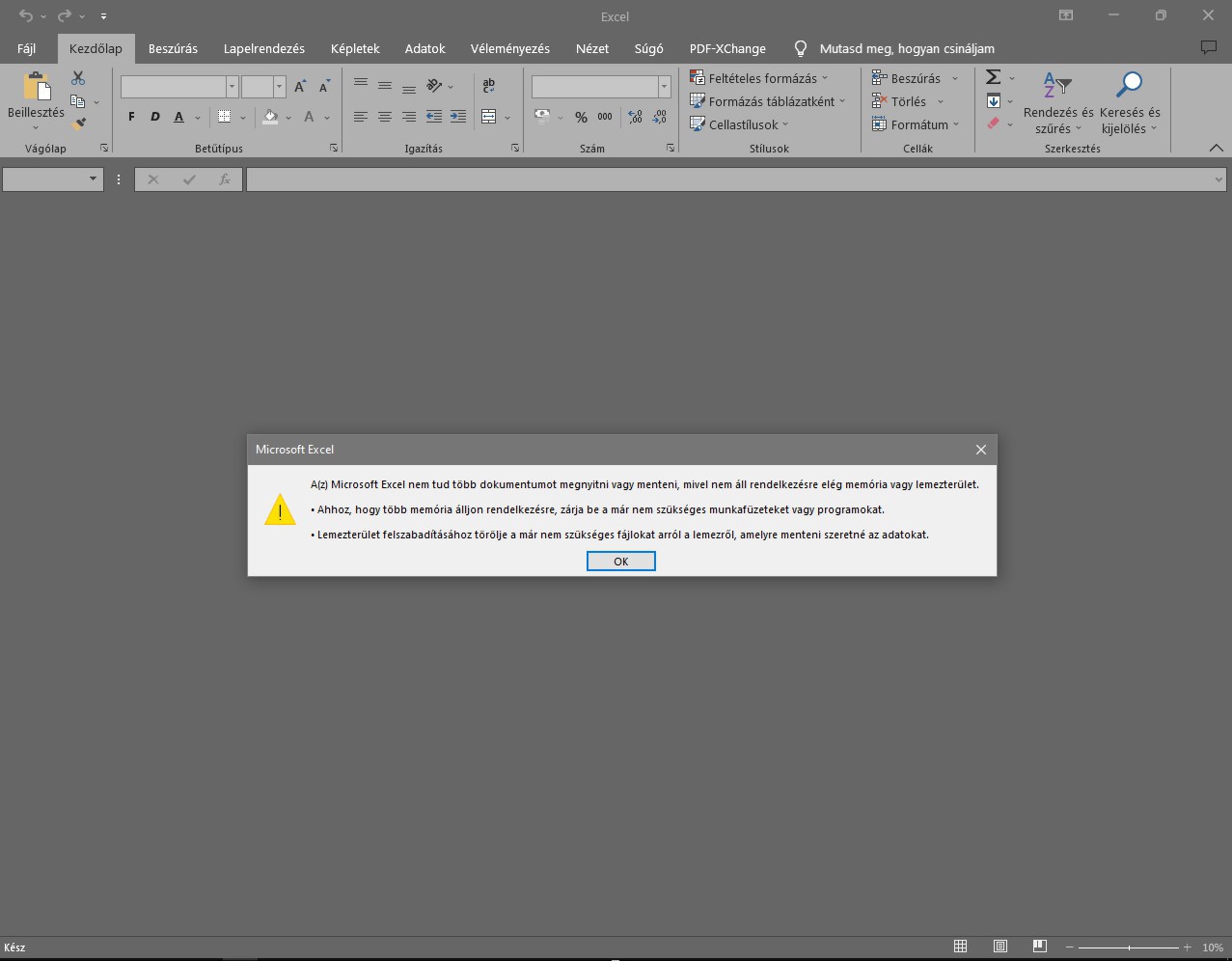Image resolution: width=1232 pixels, height=961 pixels.
Task: Click the OK button in the dialog
Action: click(x=621, y=562)
